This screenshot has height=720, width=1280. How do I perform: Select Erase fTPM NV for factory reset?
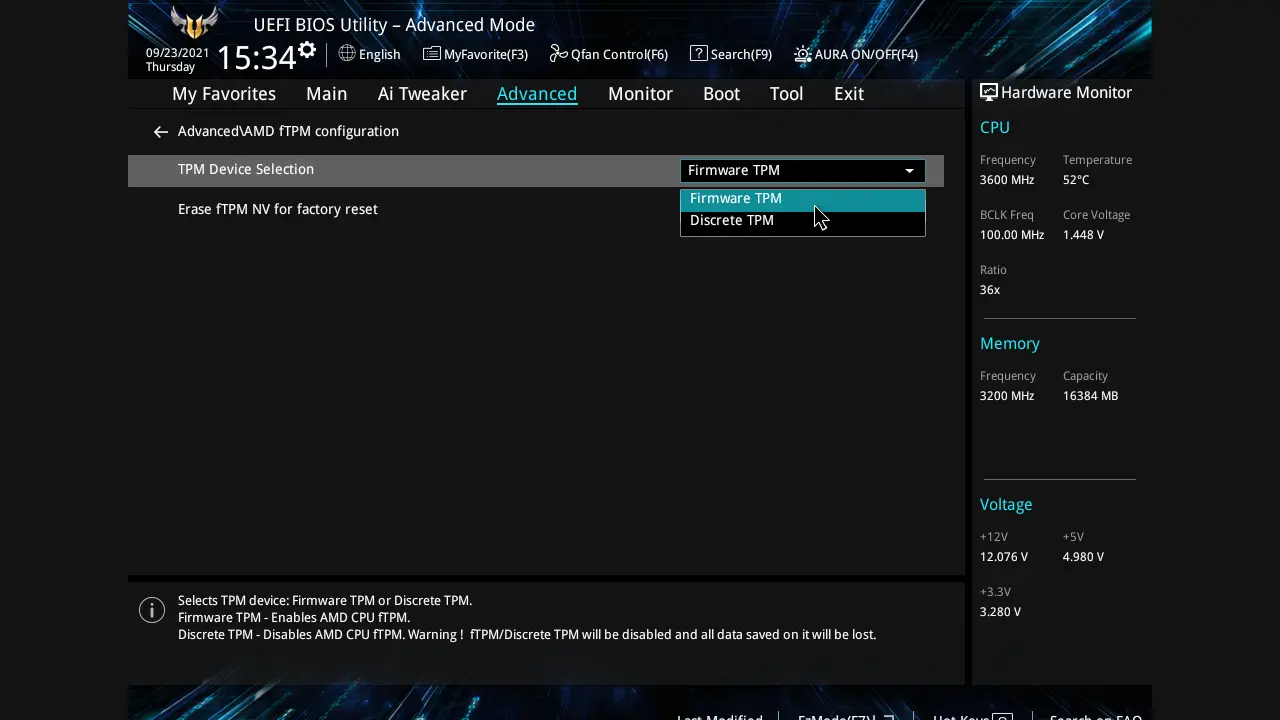pos(278,209)
